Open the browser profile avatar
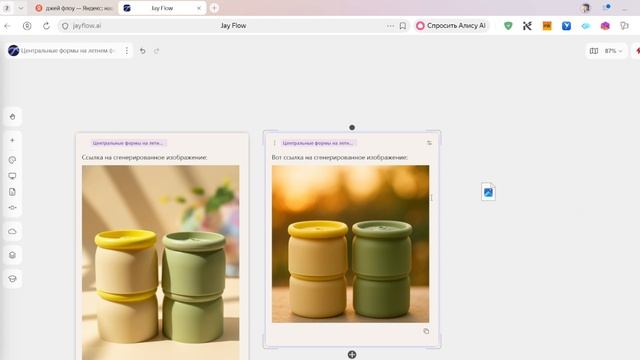Screen dimensions: 640x360 (586, 8)
